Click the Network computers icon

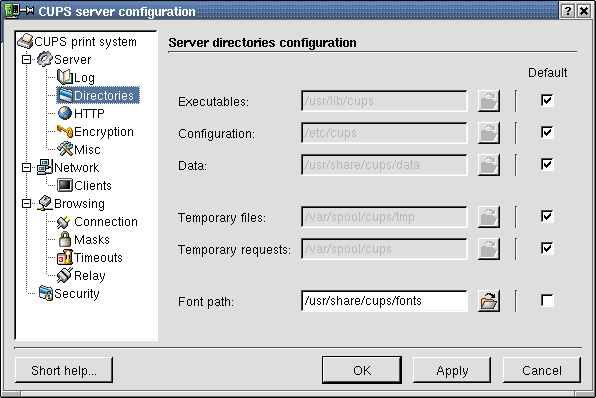click(x=45, y=167)
